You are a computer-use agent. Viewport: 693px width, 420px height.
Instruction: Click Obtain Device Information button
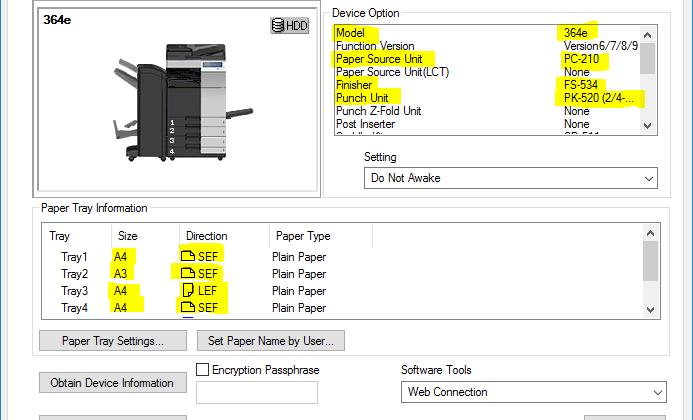[x=113, y=382]
